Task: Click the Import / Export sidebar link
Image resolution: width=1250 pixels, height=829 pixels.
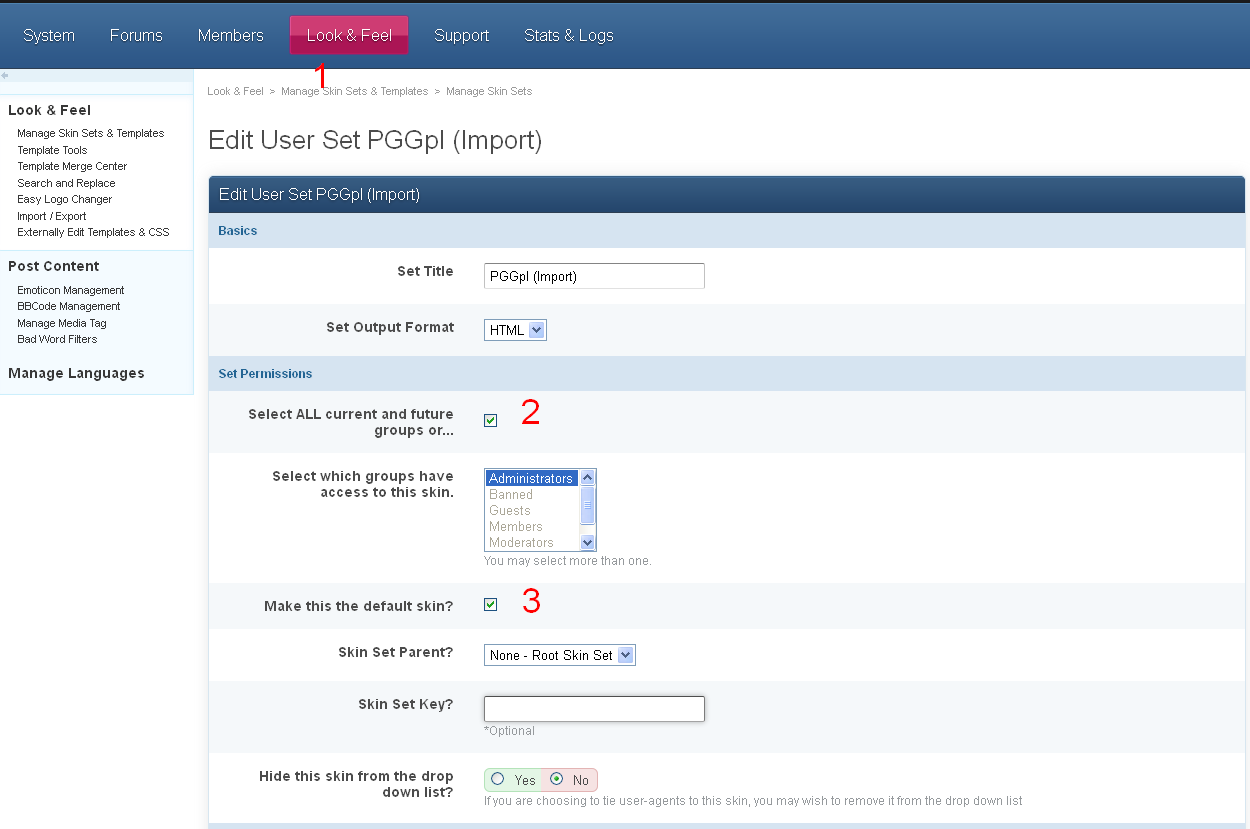Action: click(51, 216)
